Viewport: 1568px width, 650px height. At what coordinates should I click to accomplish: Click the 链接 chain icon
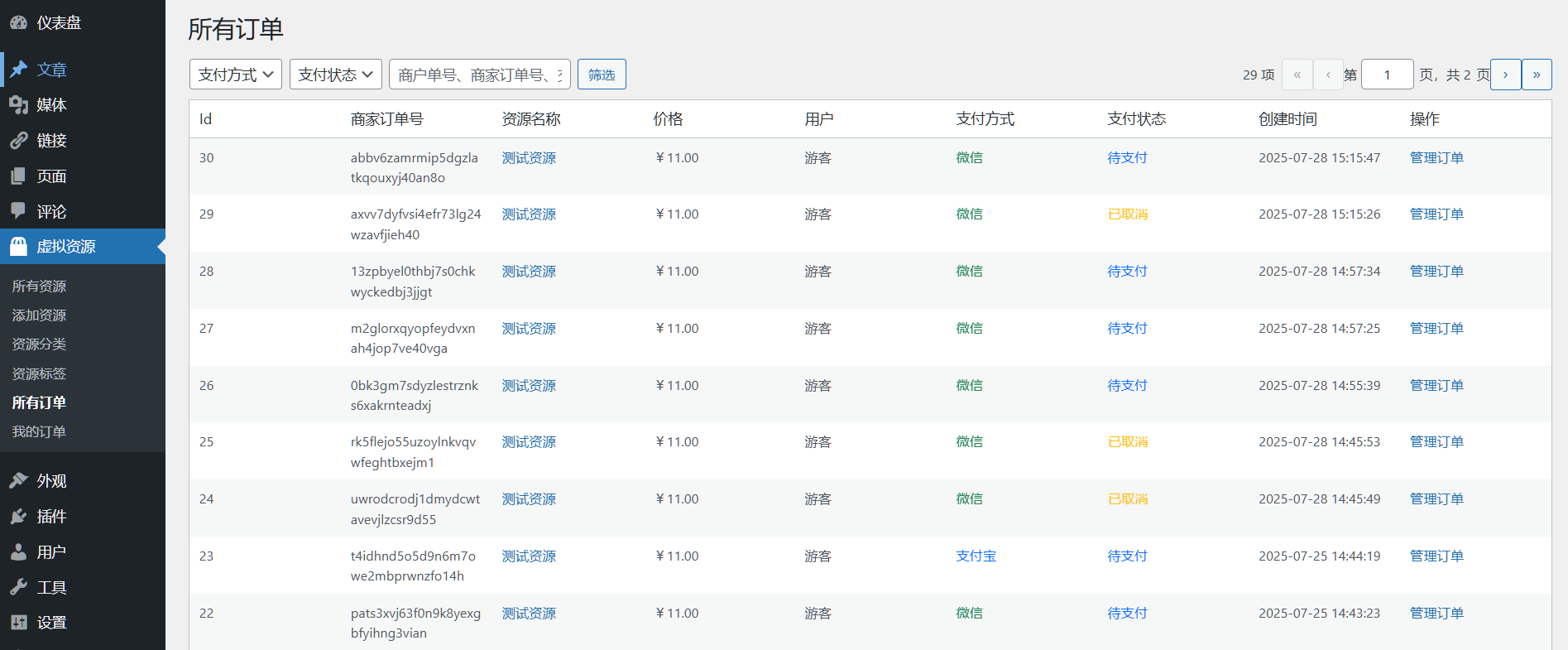coord(18,141)
